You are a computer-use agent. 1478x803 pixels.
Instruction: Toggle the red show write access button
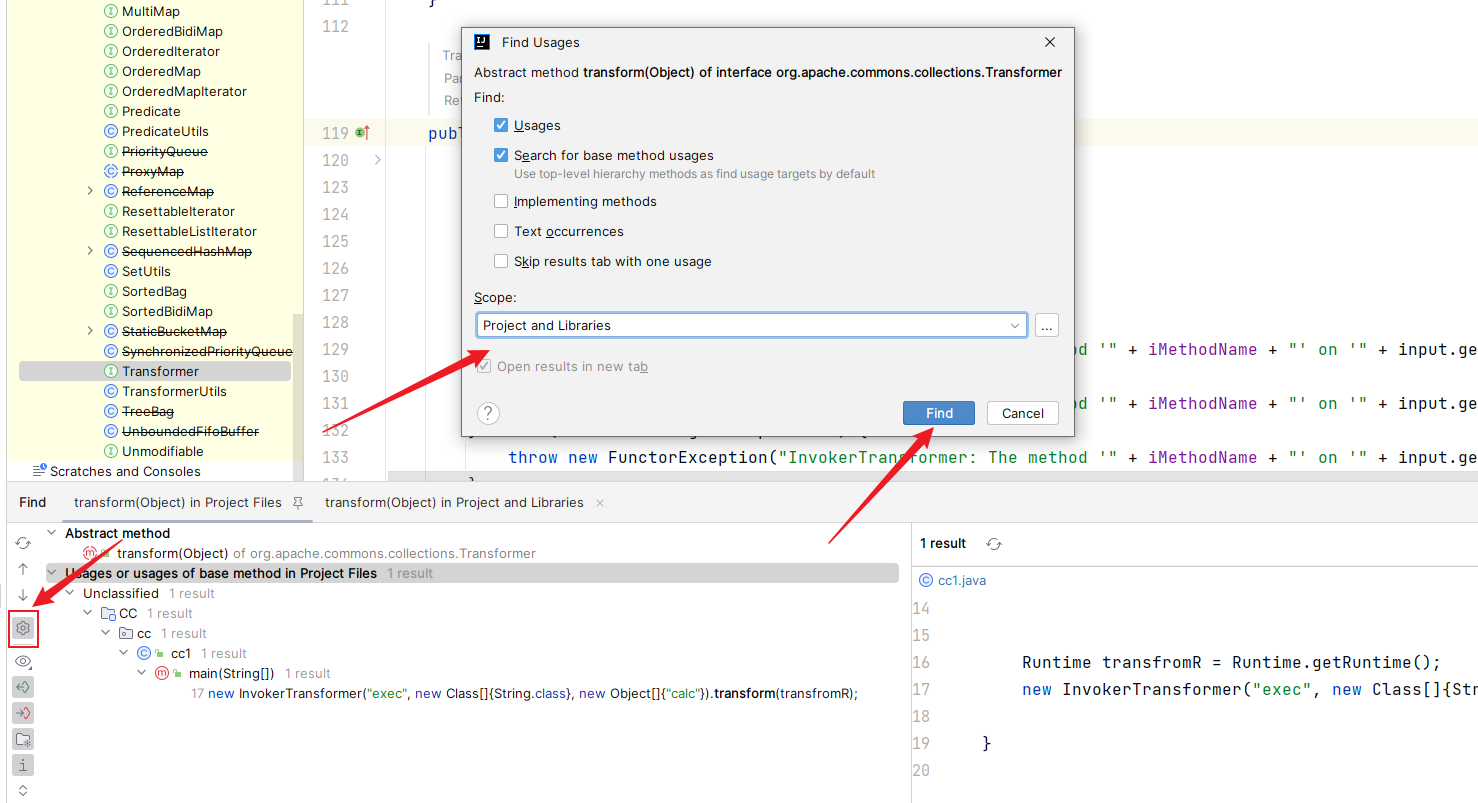23,713
